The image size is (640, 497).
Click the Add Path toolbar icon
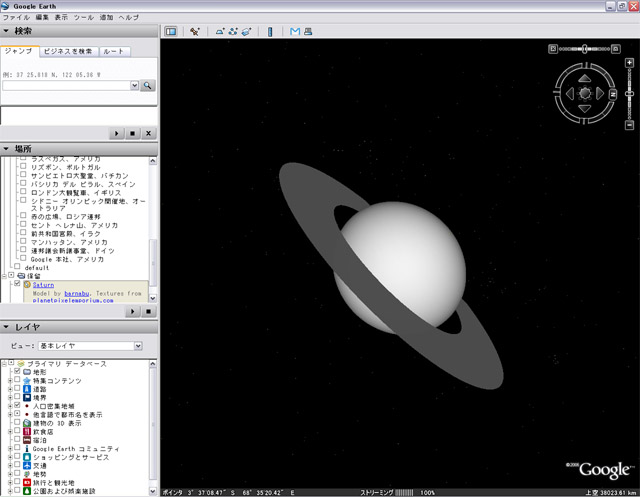coord(233,31)
